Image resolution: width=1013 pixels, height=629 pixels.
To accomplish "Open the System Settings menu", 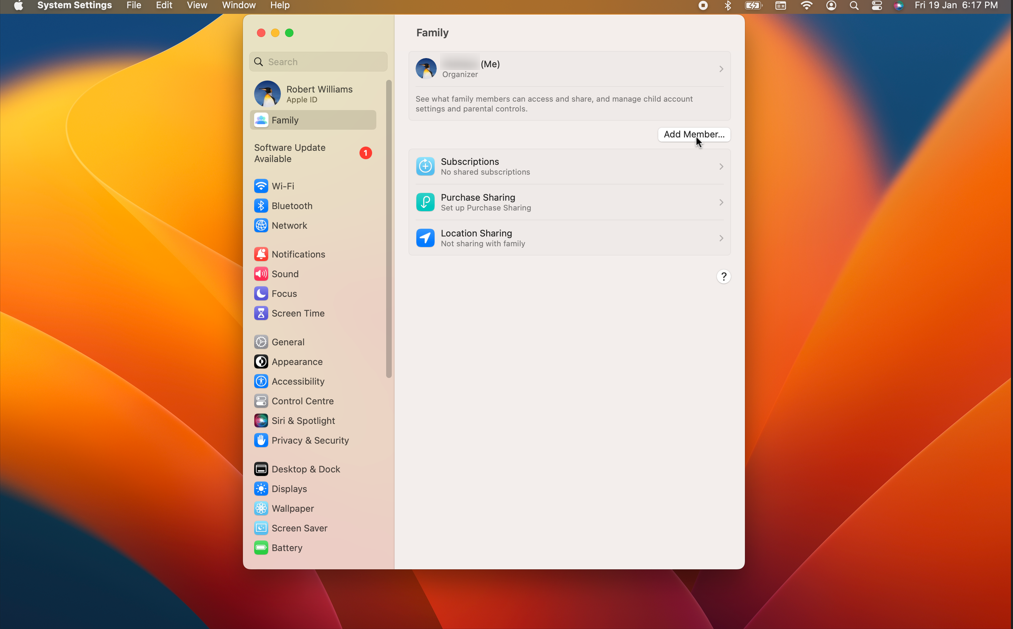I will point(74,5).
